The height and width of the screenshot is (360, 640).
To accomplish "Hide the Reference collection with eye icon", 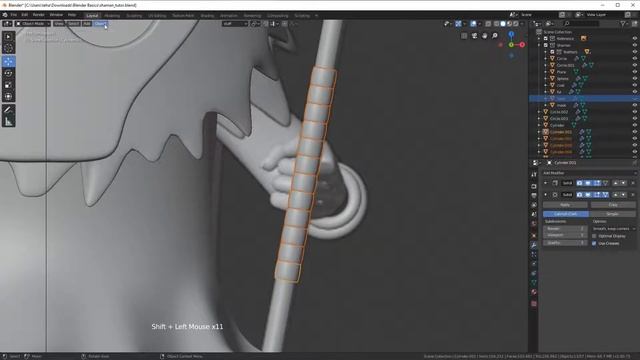I will click(635, 38).
